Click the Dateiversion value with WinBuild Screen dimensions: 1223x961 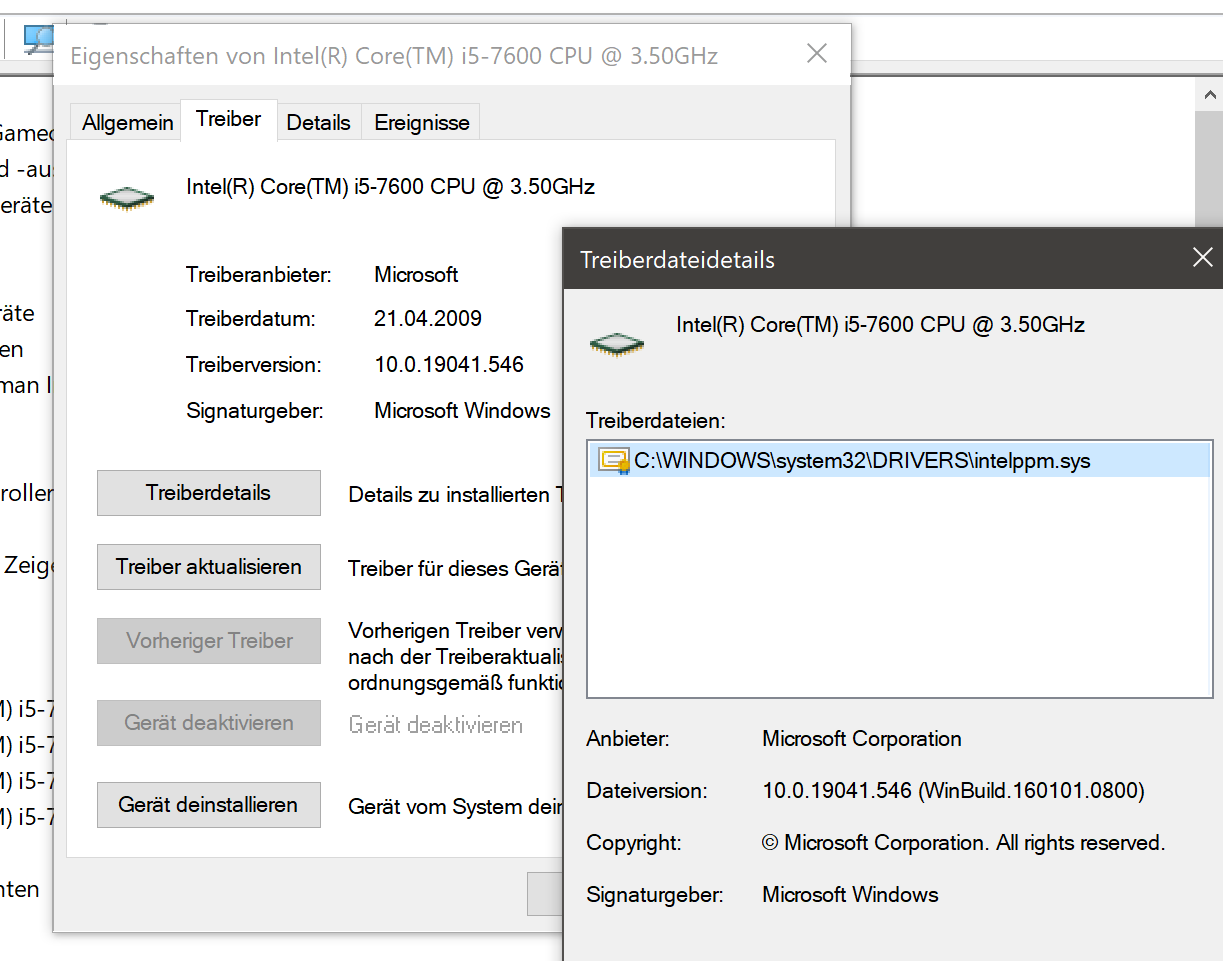pyautogui.click(x=953, y=791)
